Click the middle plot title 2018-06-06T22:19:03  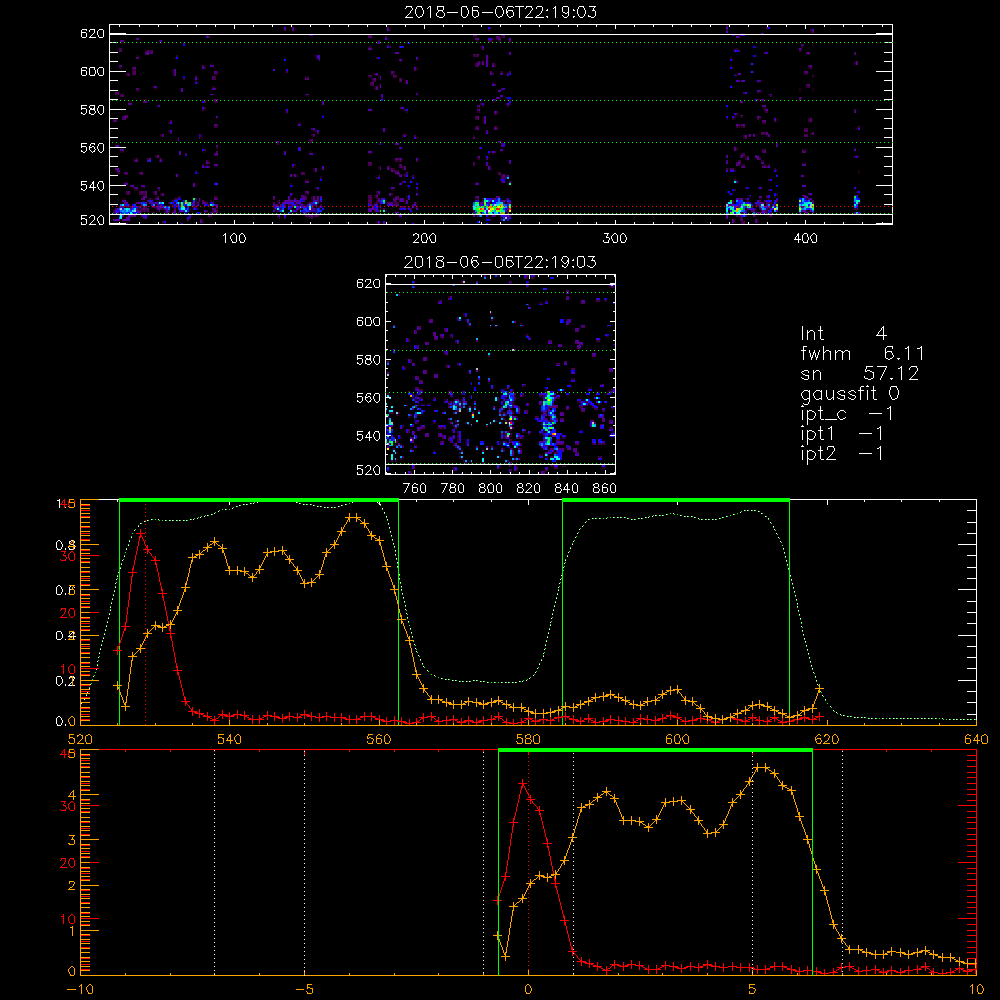(x=500, y=262)
